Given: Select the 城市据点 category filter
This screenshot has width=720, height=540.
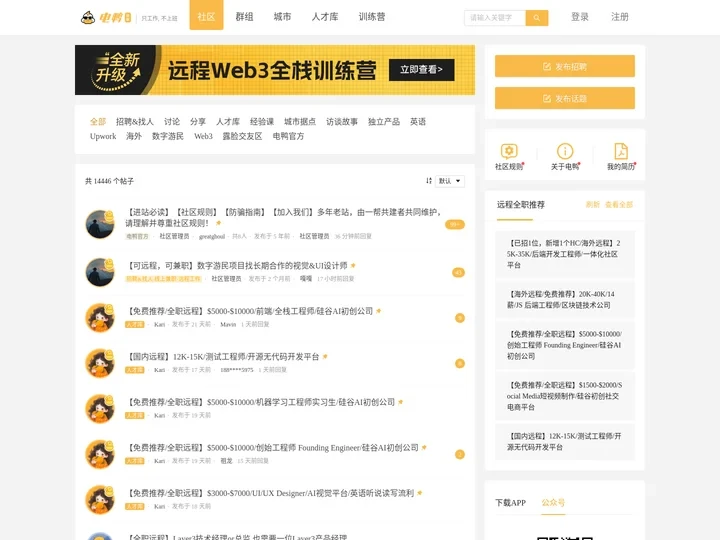Looking at the screenshot, I should (x=300, y=122).
